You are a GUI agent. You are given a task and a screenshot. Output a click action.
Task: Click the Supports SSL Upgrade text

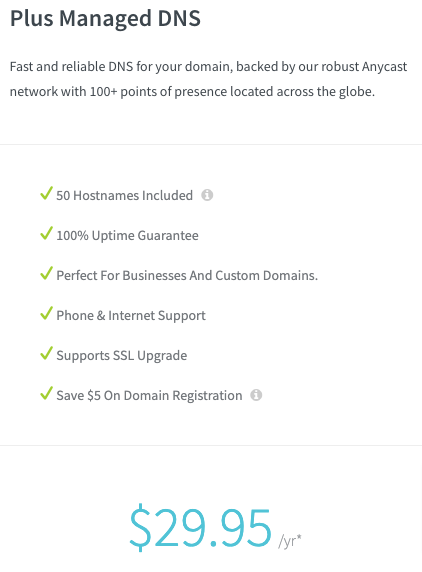pos(122,356)
